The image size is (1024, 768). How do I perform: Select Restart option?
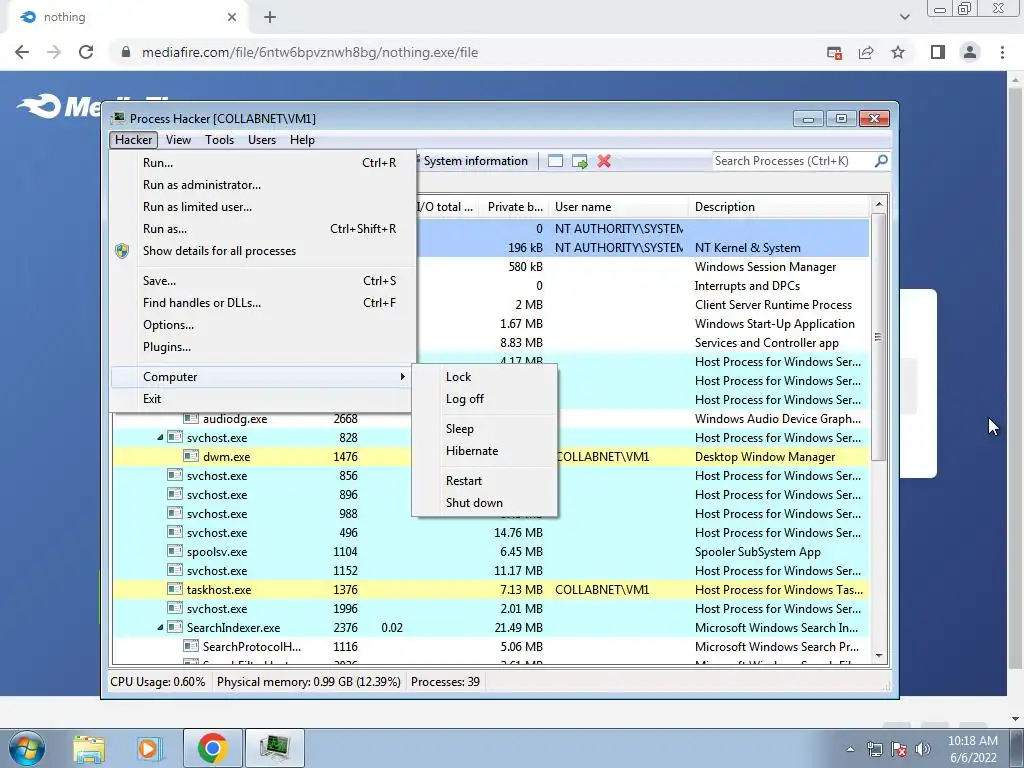[485, 481]
